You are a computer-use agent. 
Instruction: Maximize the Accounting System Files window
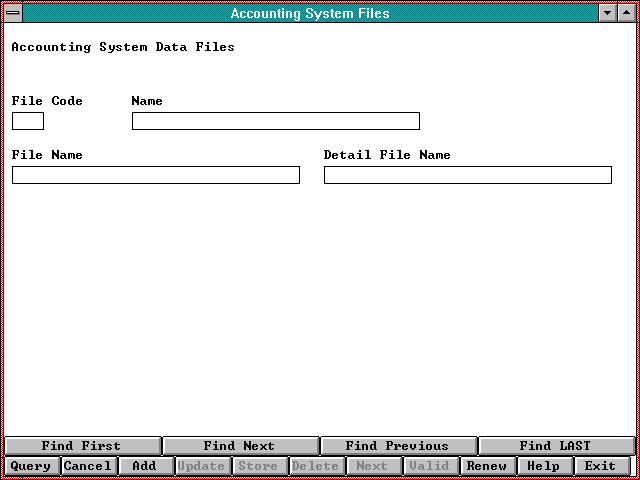coord(627,13)
